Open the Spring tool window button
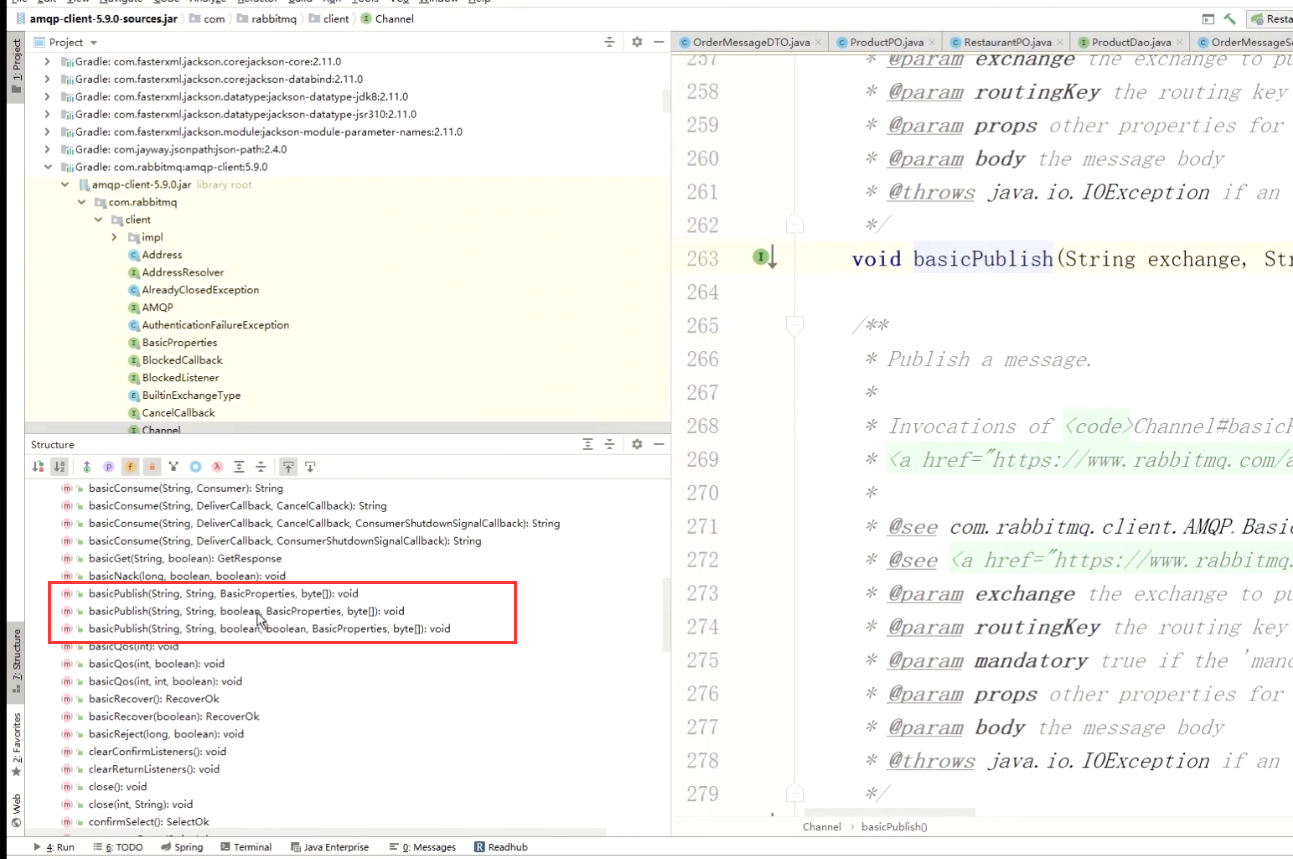1293x859 pixels. click(181, 847)
